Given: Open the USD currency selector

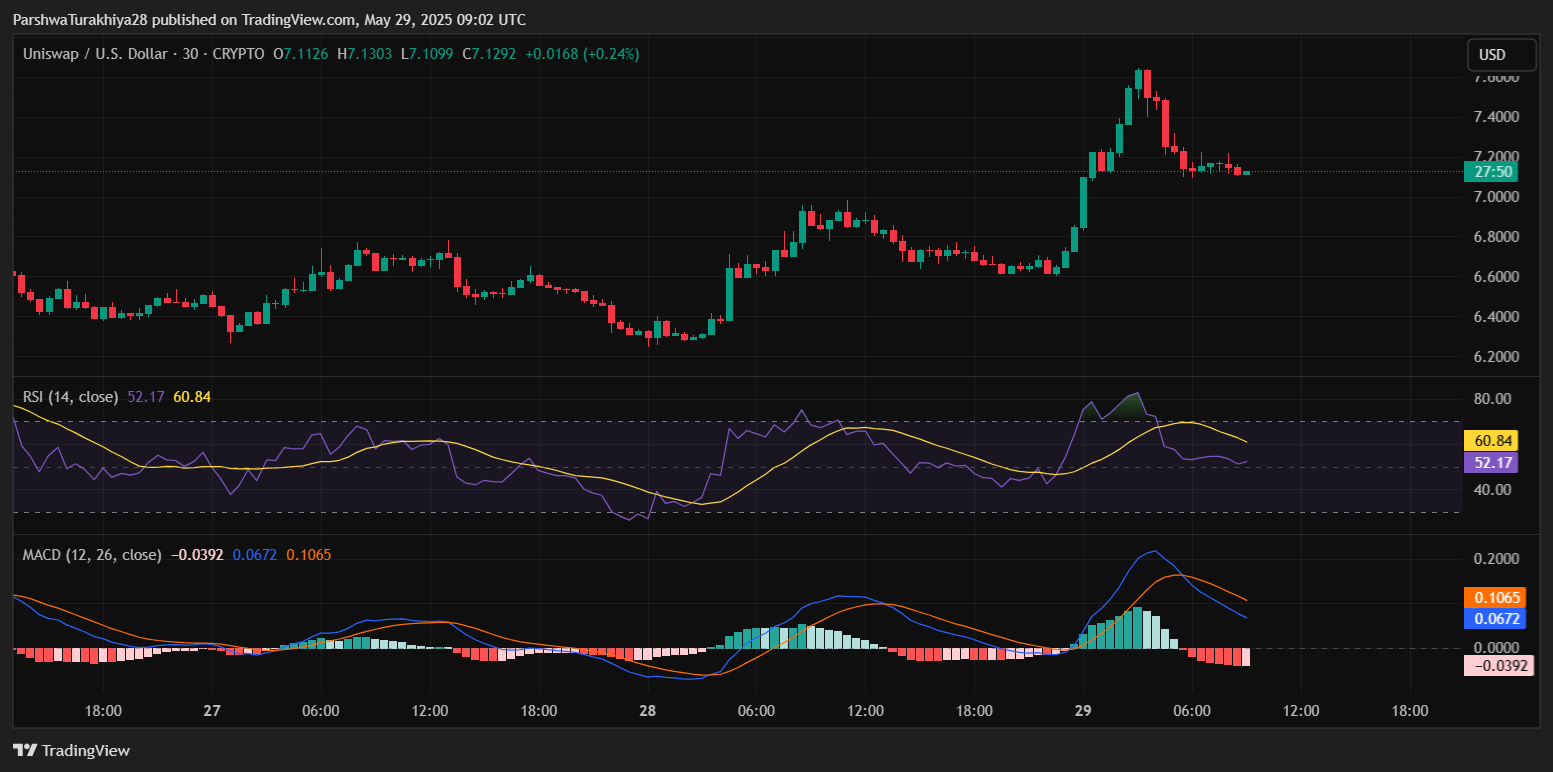Looking at the screenshot, I should tap(1492, 55).
